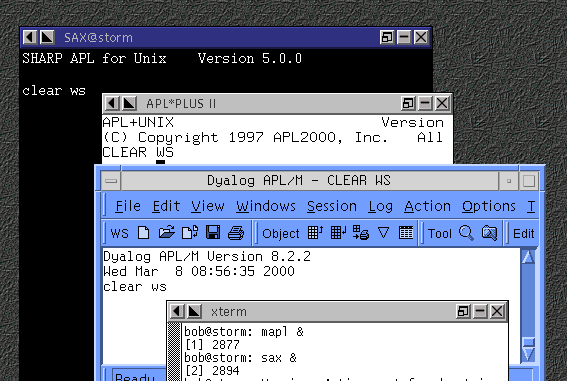Screen dimensions: 567x381
Task: Click 'bob@storm: sax &' line in xterm
Action: click(x=240, y=358)
